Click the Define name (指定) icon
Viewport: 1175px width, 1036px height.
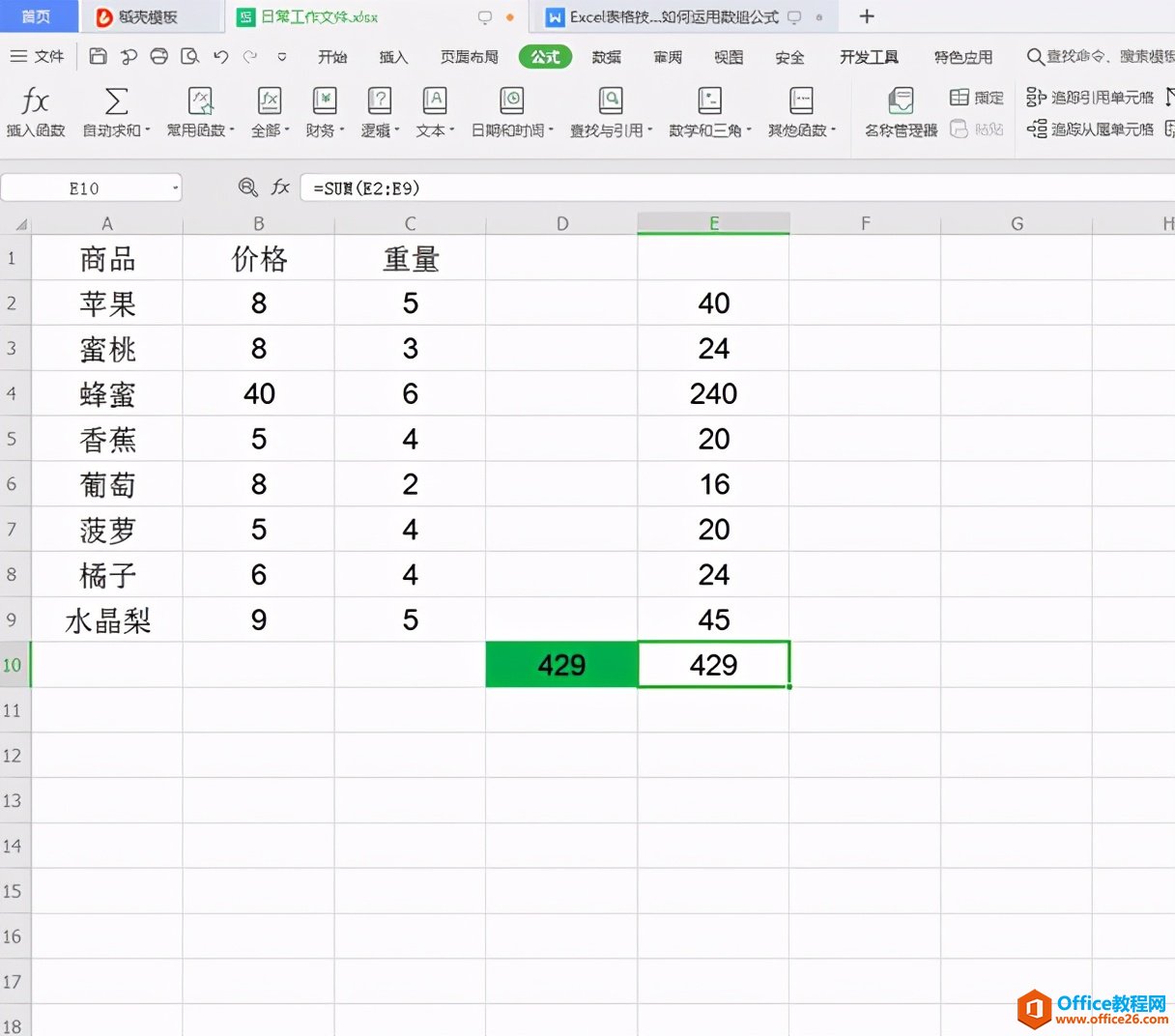click(x=960, y=97)
